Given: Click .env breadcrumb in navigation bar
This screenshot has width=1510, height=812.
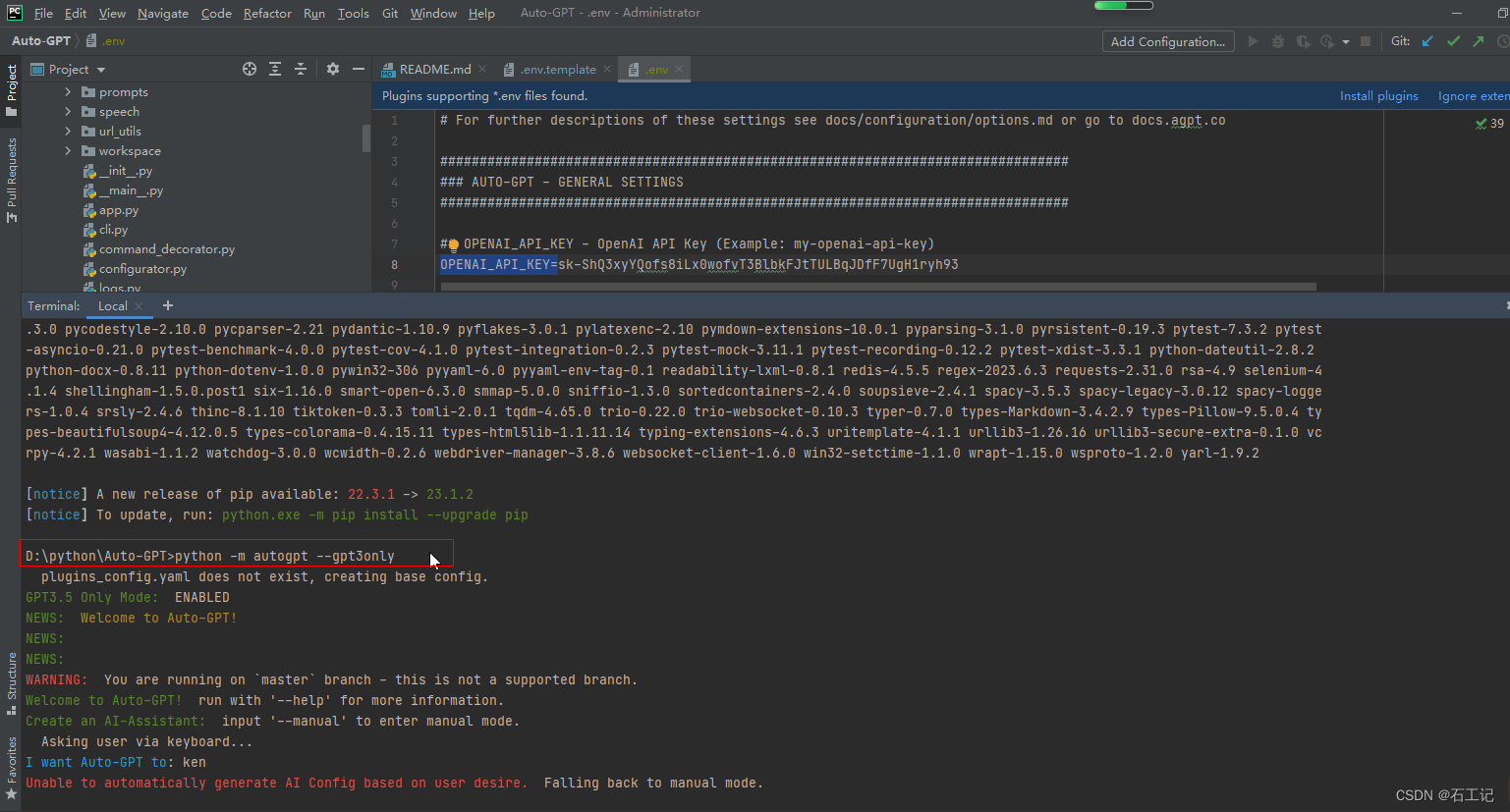Looking at the screenshot, I should [106, 41].
